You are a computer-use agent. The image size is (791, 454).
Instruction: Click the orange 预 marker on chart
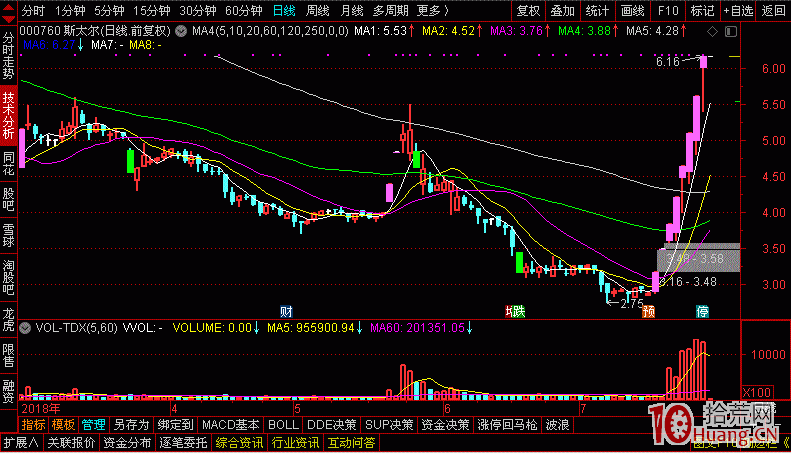pos(648,311)
